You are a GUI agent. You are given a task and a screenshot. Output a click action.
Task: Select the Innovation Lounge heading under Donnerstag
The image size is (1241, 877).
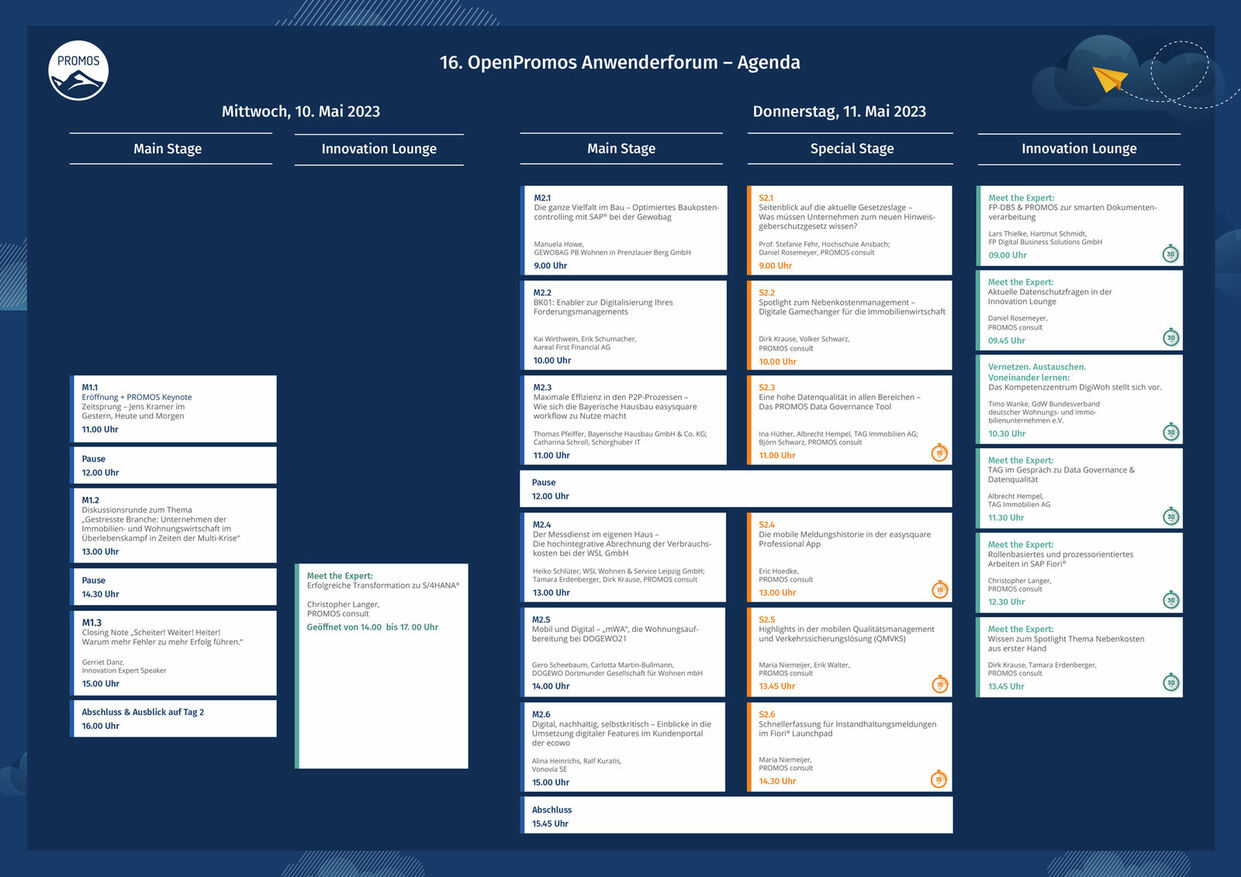[1079, 149]
